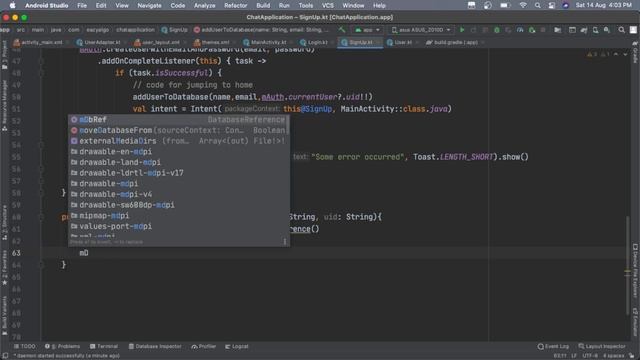Click the battery status icon
This screenshot has height=360, width=640.
pos(505,5)
